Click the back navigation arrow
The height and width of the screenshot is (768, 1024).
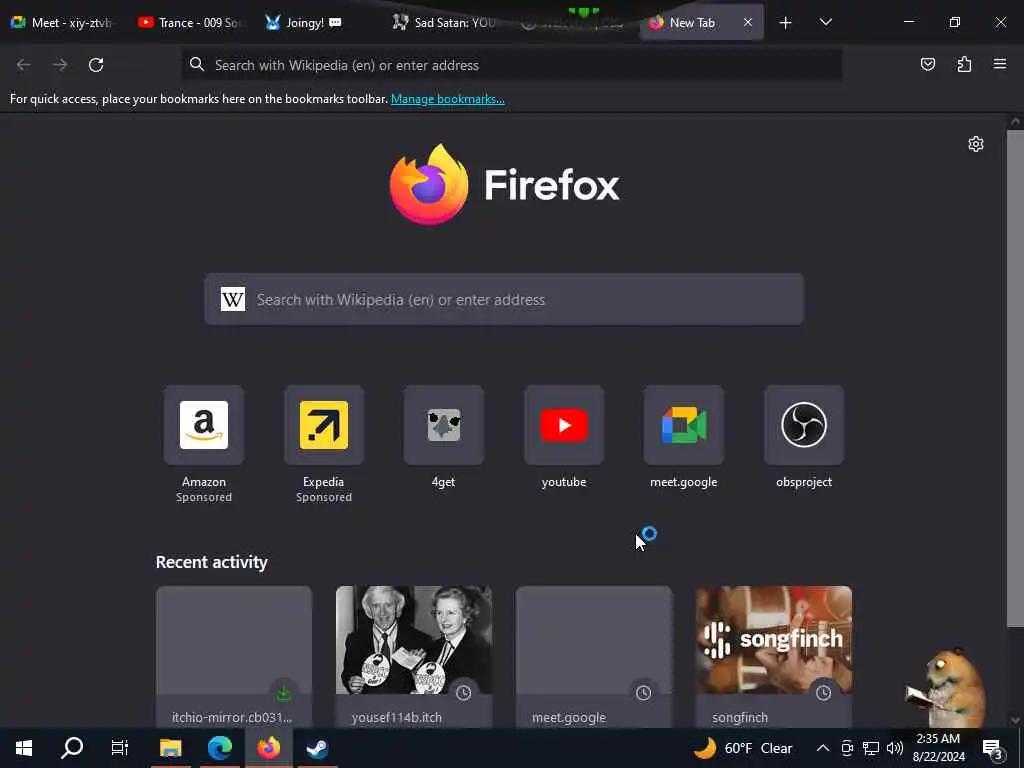click(x=24, y=65)
